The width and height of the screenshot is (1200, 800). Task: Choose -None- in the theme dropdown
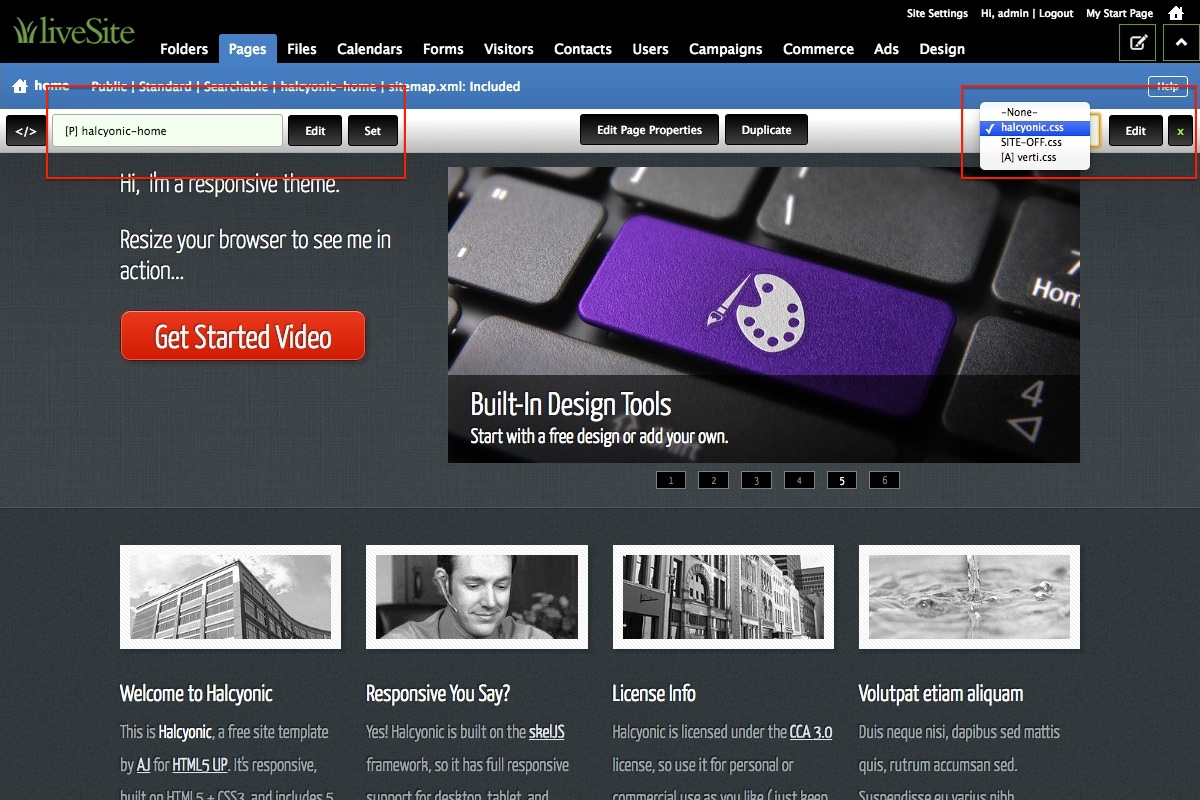(x=1034, y=113)
